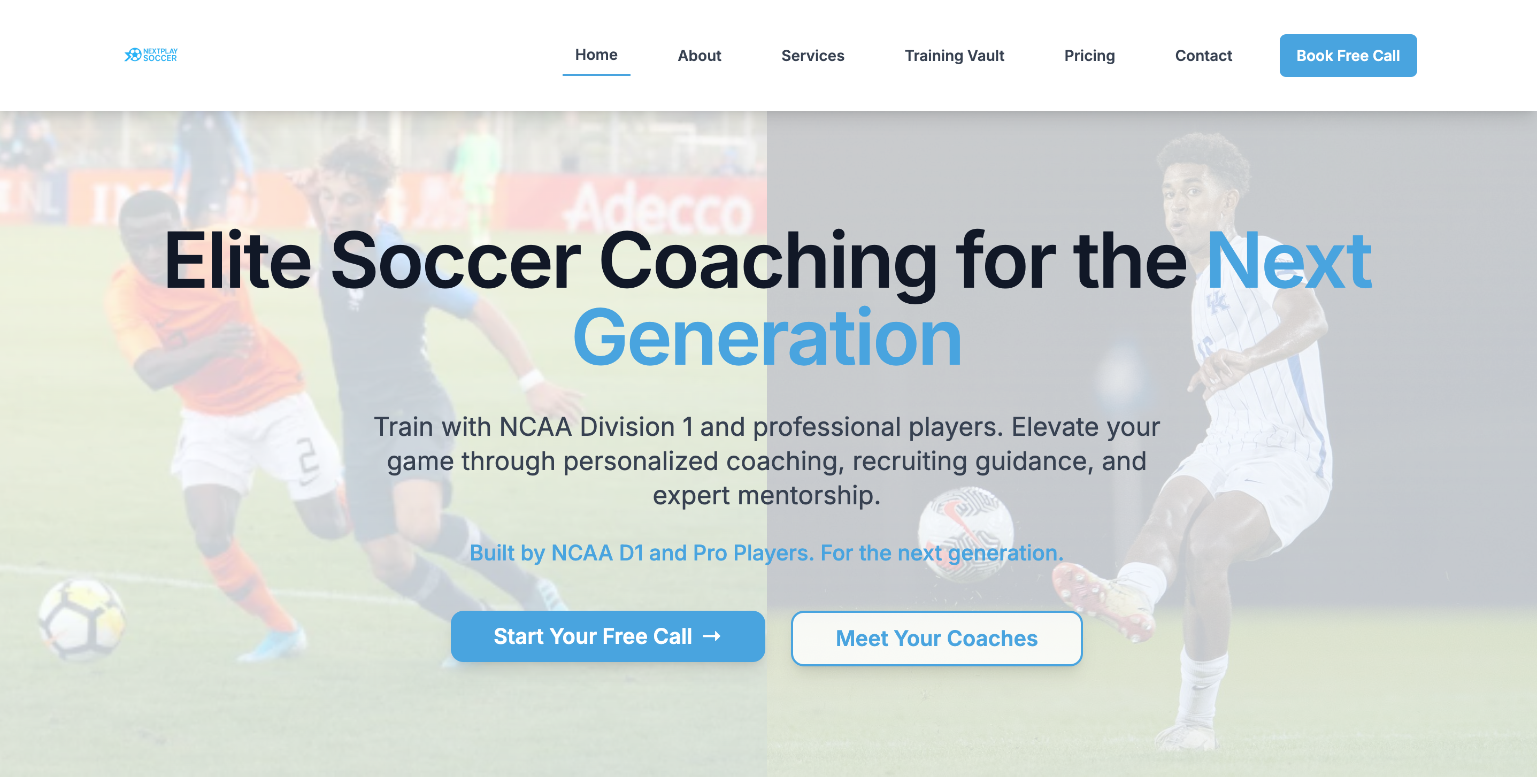The height and width of the screenshot is (784, 1537).
Task: Navigate to the Services section
Action: coord(813,56)
